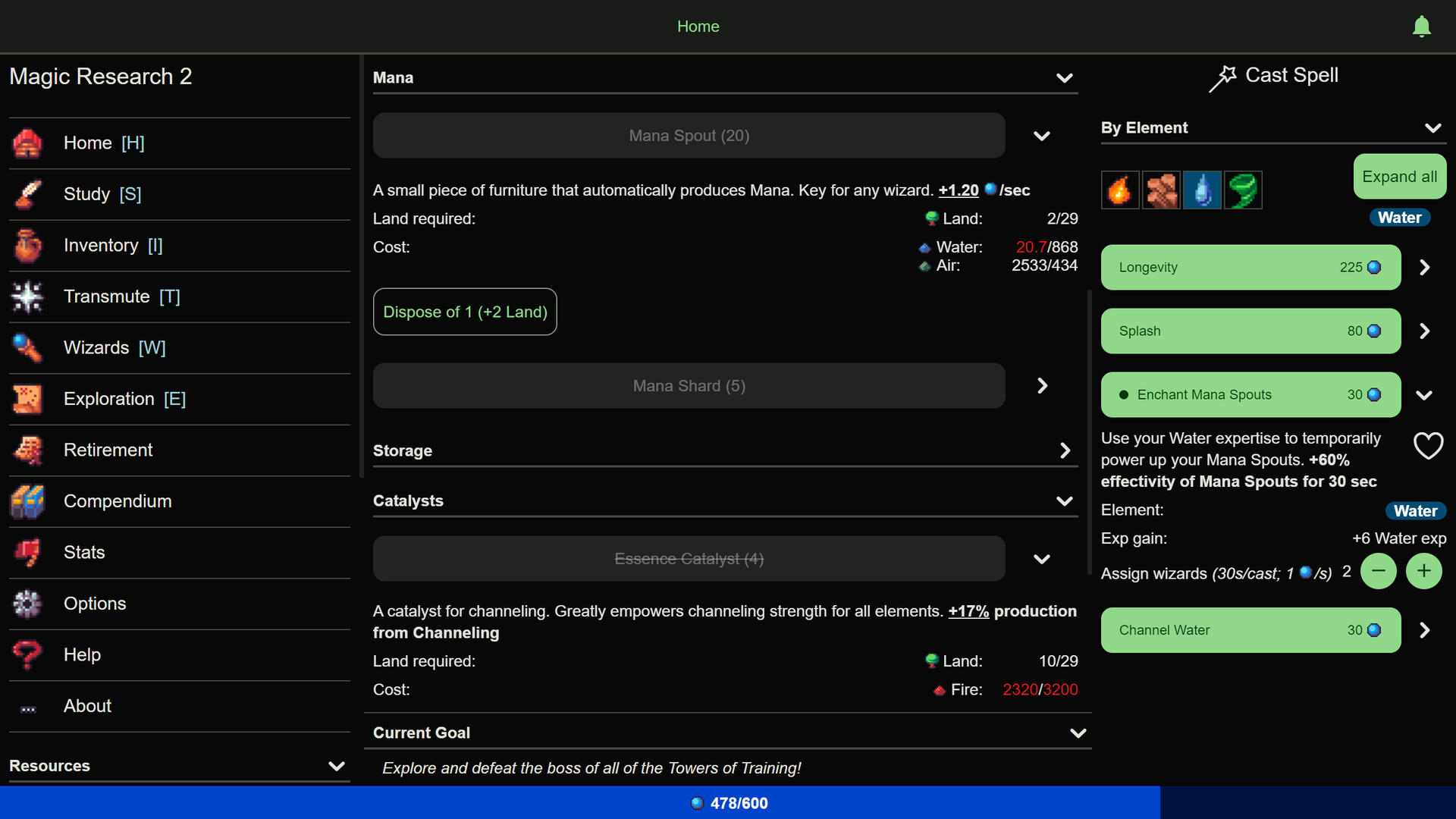Click the Cast Spell wand icon
Screen dimensions: 1456x819
[1222, 77]
